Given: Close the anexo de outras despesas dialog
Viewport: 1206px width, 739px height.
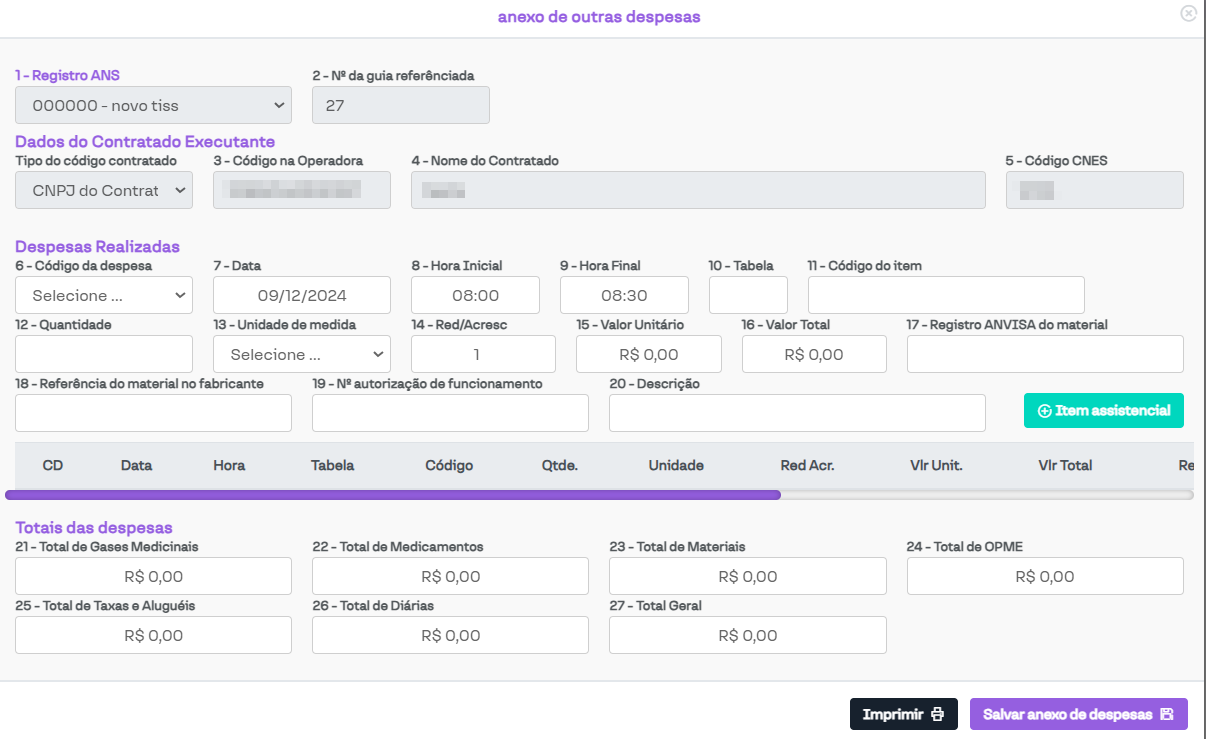Looking at the screenshot, I should (1188, 14).
